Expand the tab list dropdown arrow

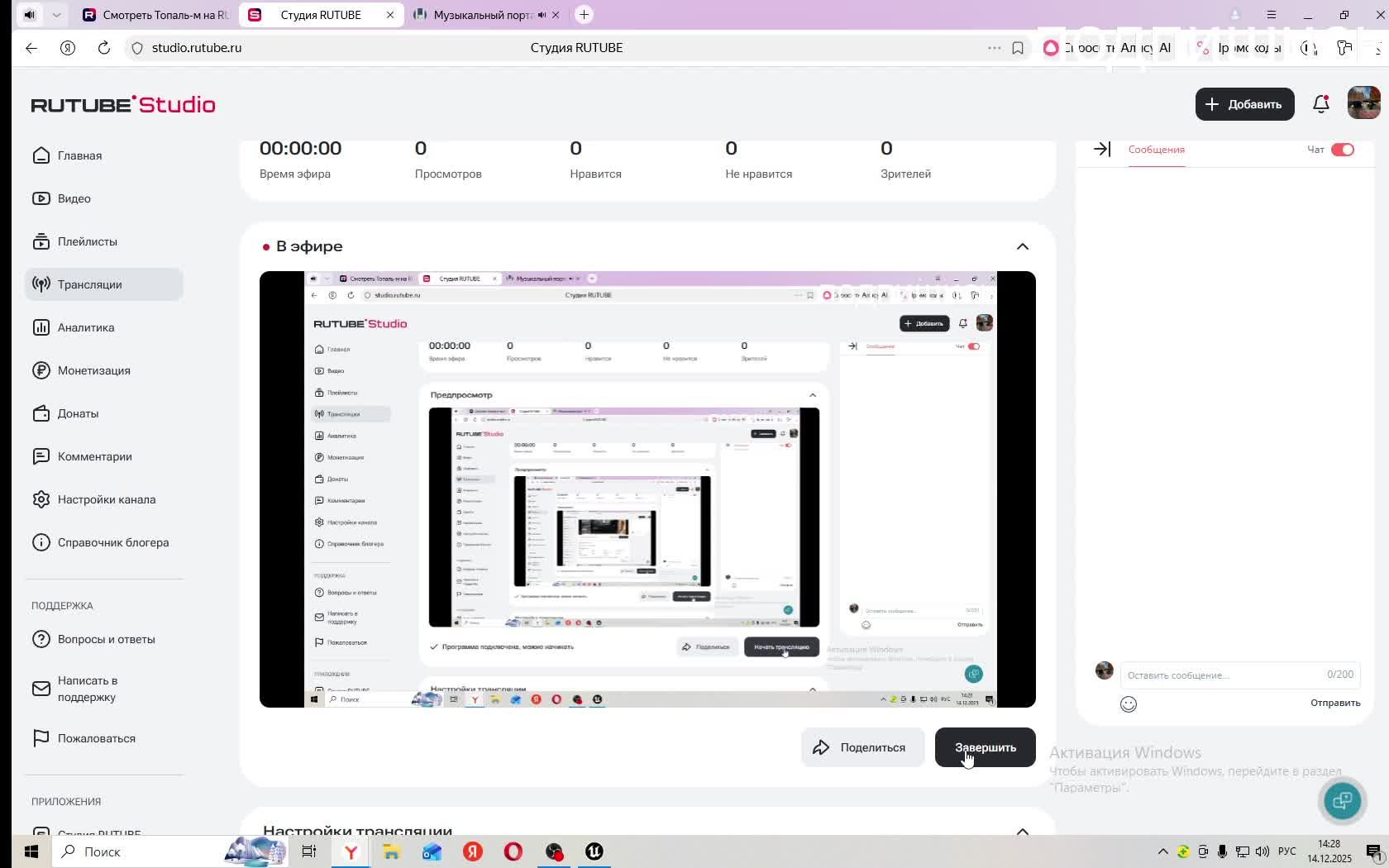(x=56, y=15)
